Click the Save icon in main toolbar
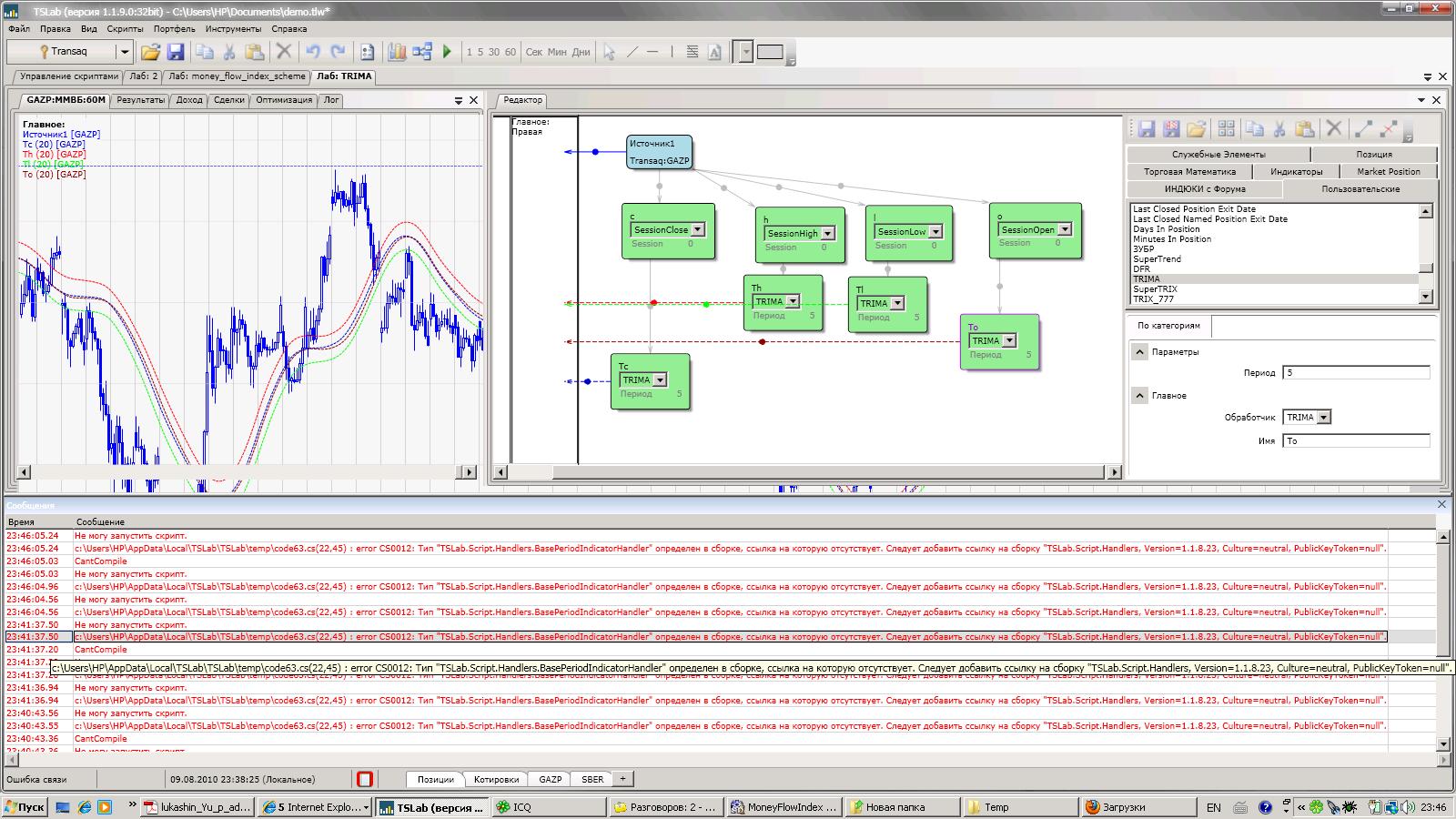 [176, 52]
